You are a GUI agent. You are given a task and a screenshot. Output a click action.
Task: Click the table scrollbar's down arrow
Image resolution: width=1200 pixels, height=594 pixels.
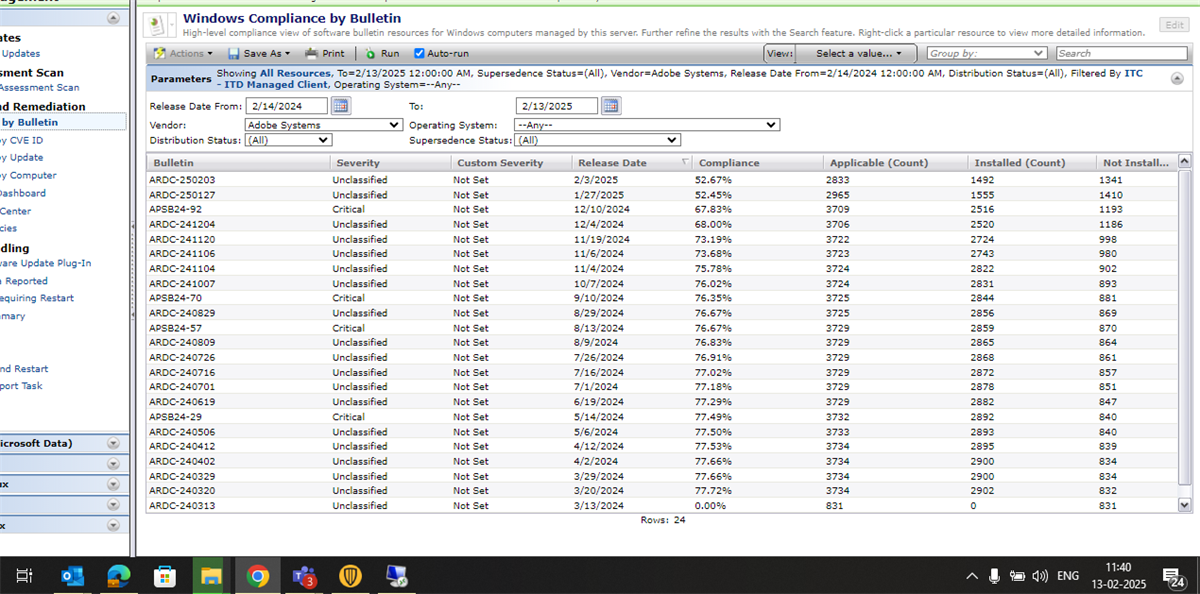point(1185,506)
